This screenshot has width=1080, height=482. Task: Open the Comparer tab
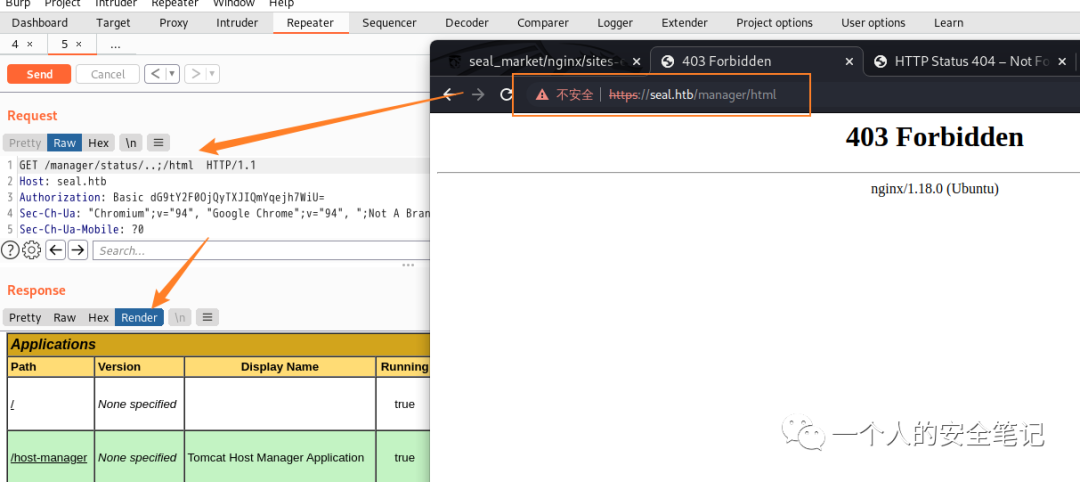[x=543, y=23]
